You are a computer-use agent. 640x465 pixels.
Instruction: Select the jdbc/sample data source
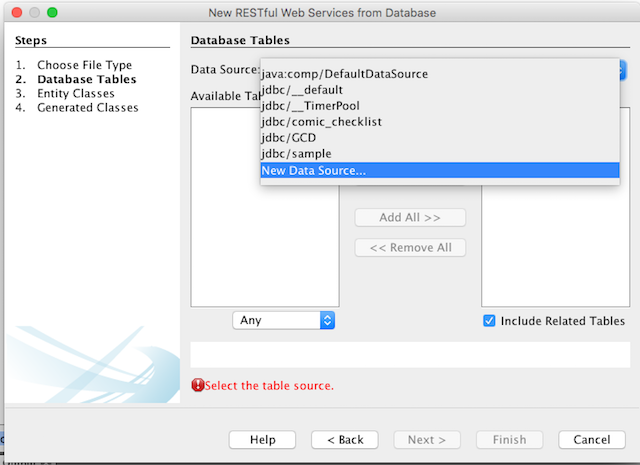(x=295, y=154)
